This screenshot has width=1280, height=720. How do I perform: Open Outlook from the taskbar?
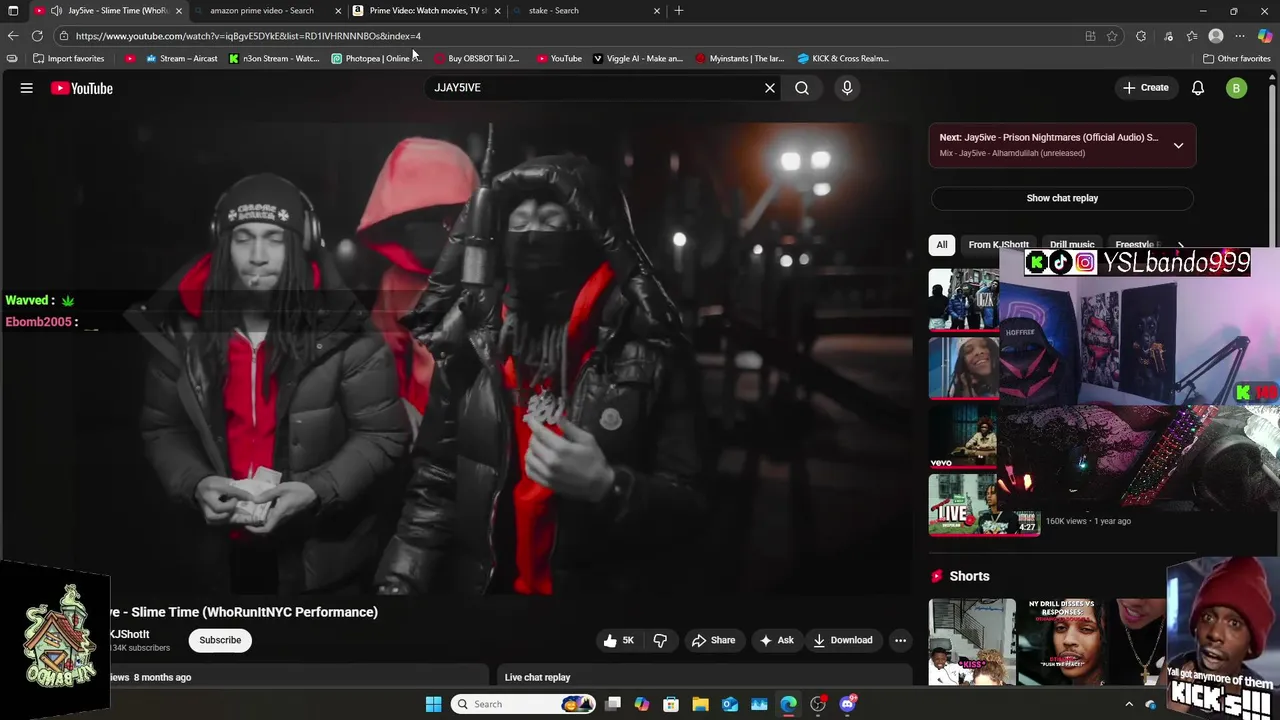coord(730,704)
